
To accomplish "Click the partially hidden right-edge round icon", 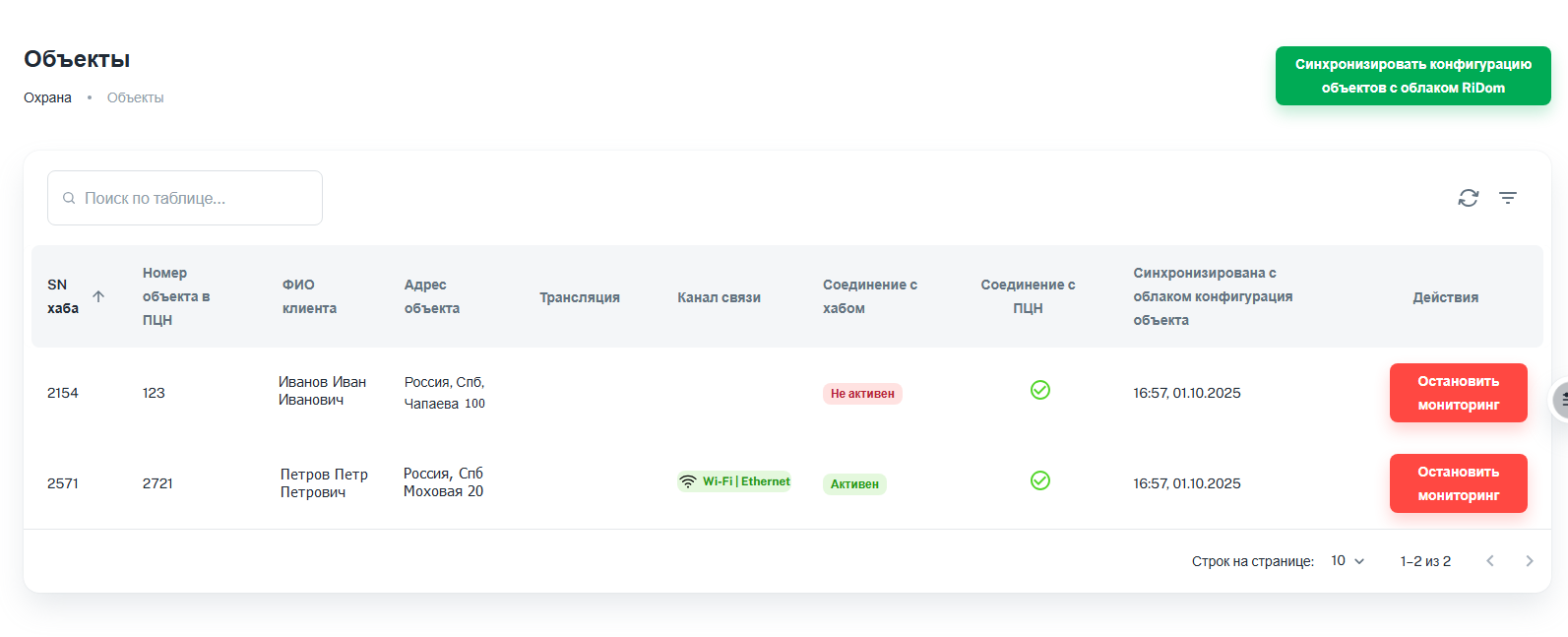I will coord(1559,401).
